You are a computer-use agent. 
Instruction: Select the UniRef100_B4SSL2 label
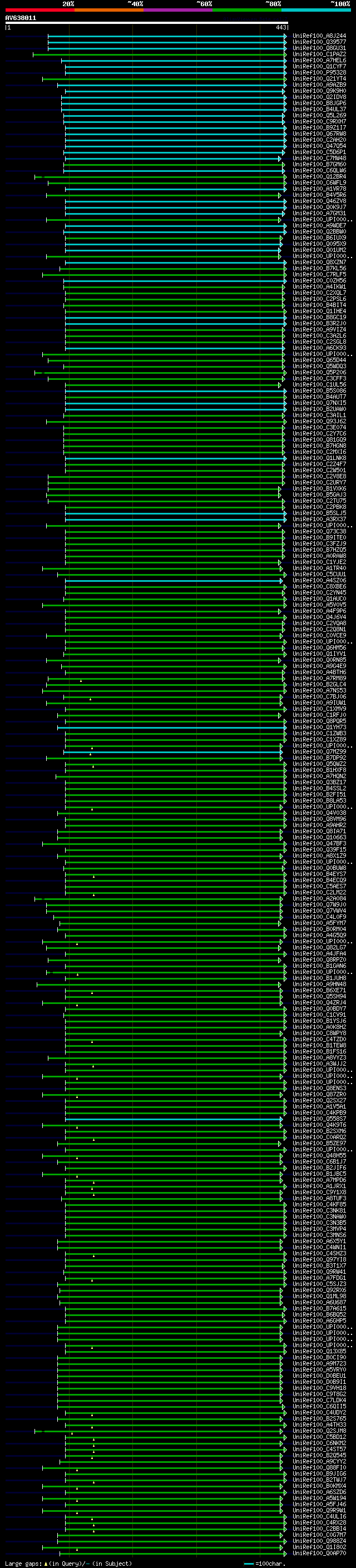319,788
